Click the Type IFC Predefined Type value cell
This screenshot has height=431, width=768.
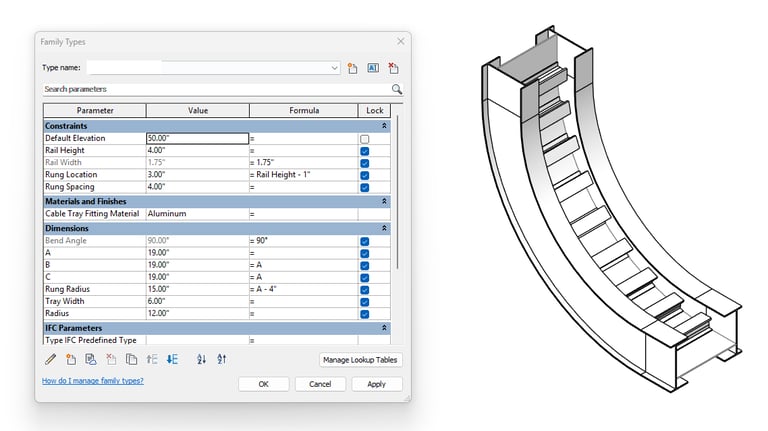(197, 340)
